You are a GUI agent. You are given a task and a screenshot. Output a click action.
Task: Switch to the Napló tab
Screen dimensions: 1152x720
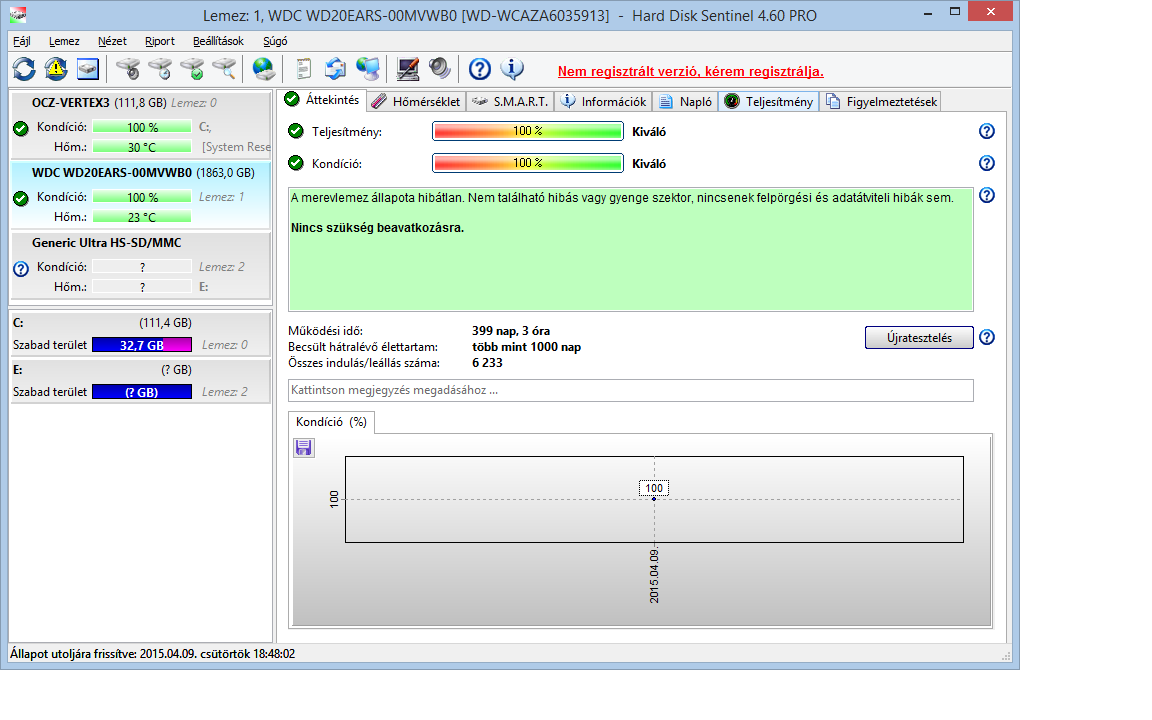[x=685, y=101]
